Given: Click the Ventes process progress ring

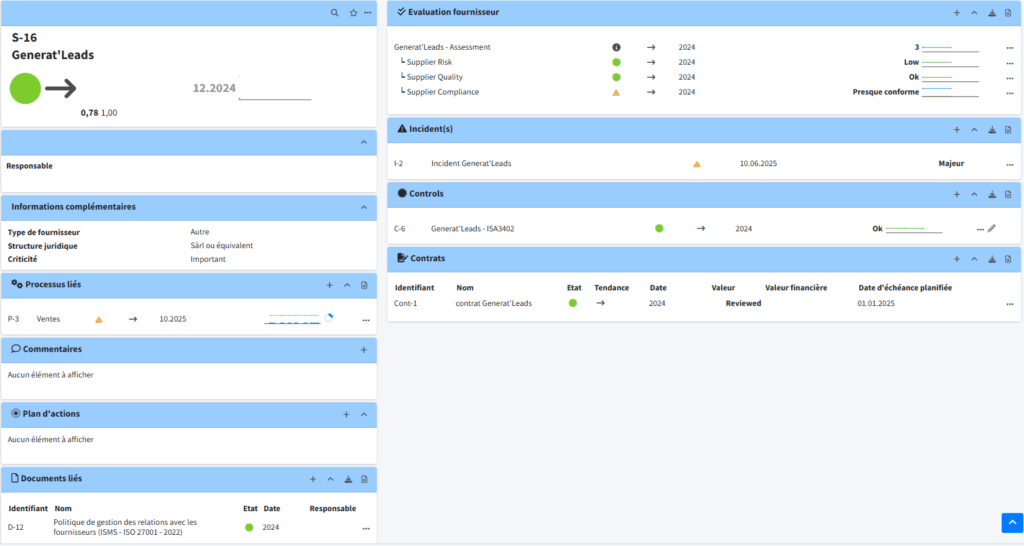Looking at the screenshot, I should pos(329,319).
